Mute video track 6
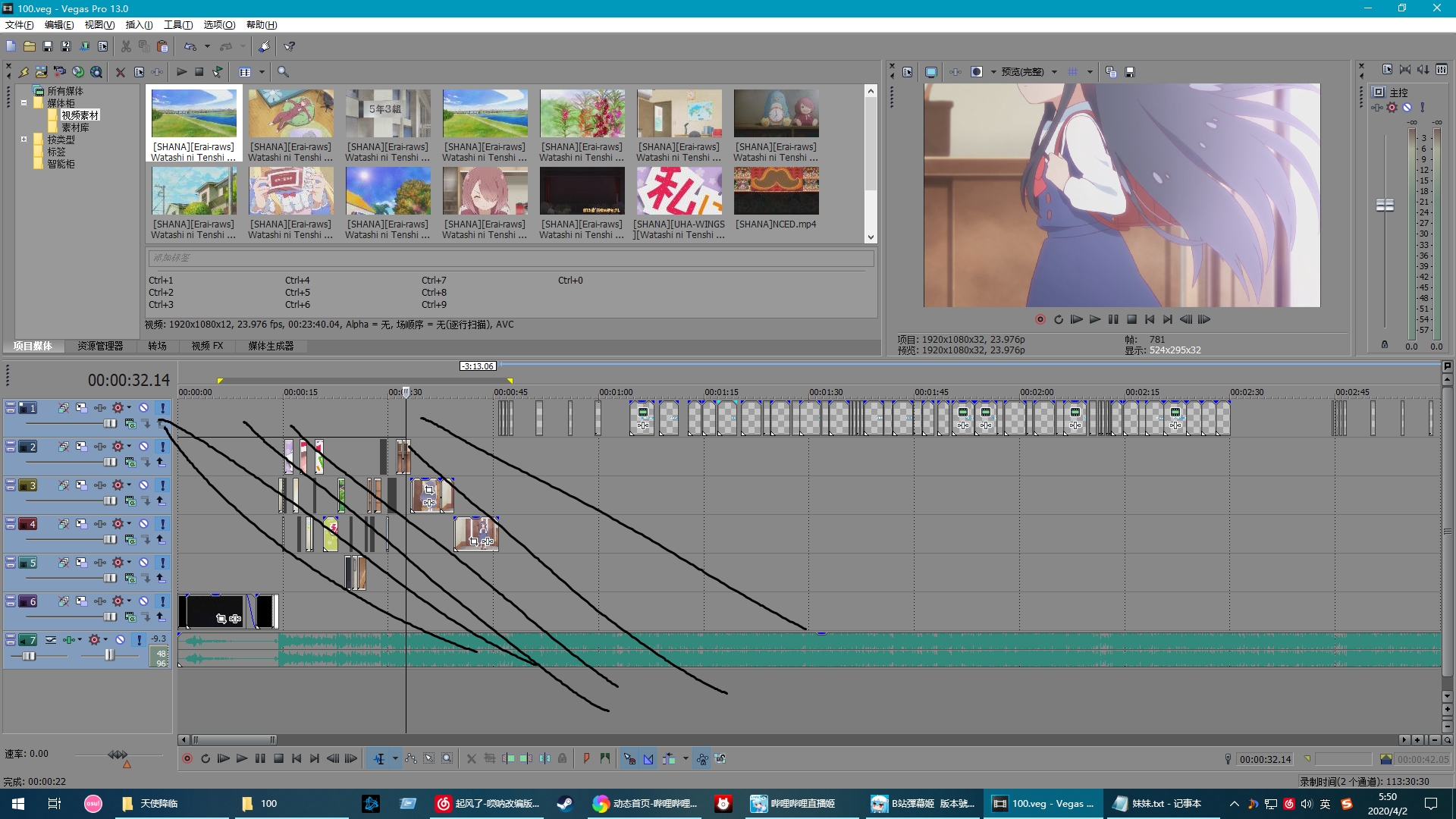Viewport: 1456px width, 819px height. (x=143, y=601)
